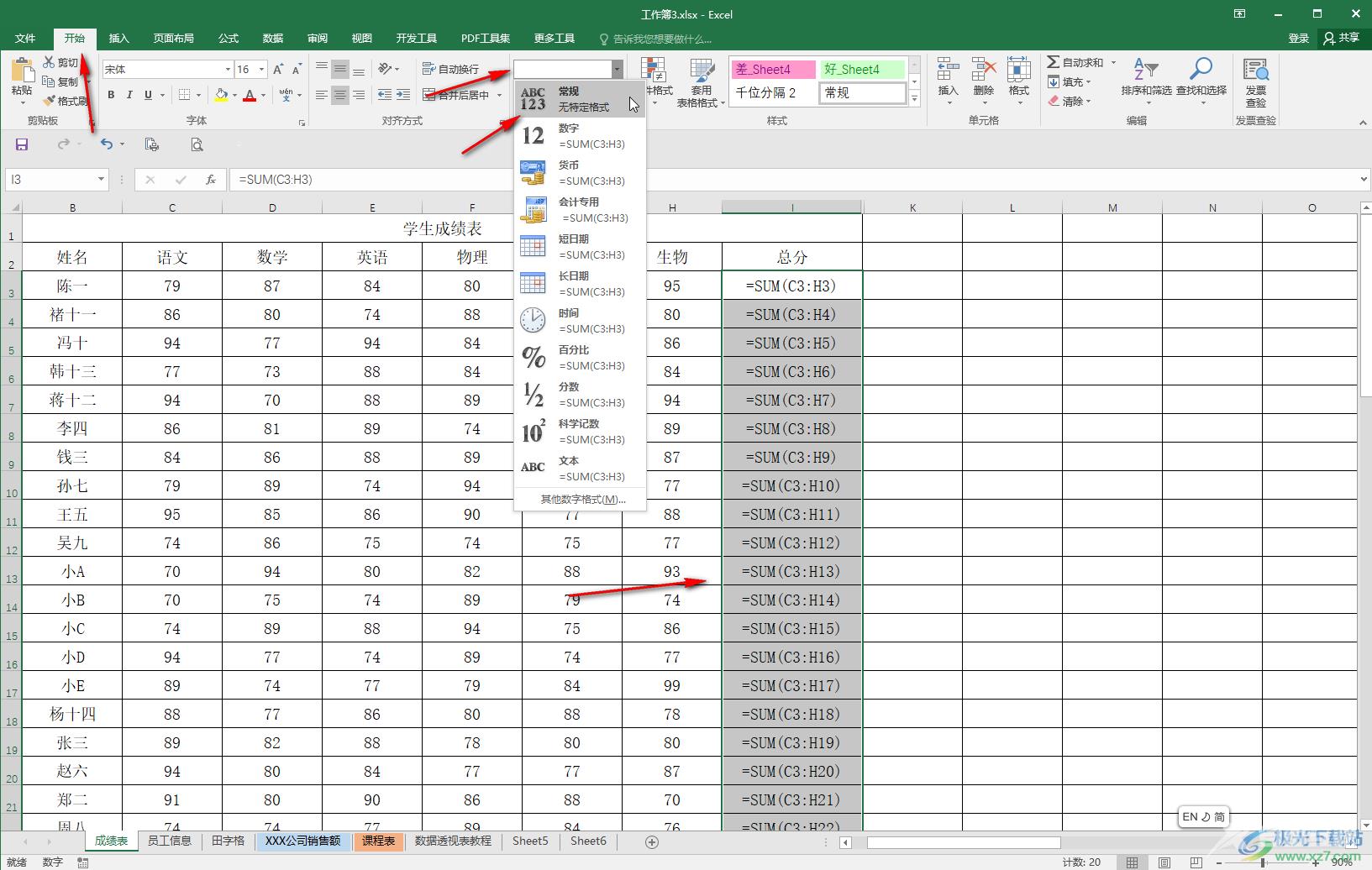The width and height of the screenshot is (1372, 870).
Task: Toggle Wrap Text (自动换行)
Action: click(x=450, y=69)
